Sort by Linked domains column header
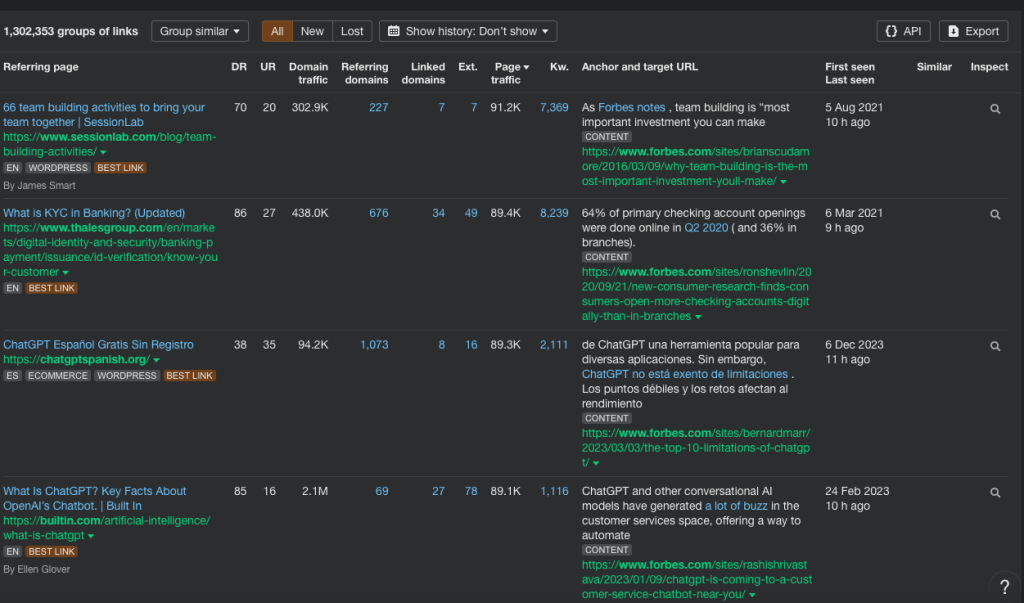Viewport: 1024px width, 603px height. point(423,73)
